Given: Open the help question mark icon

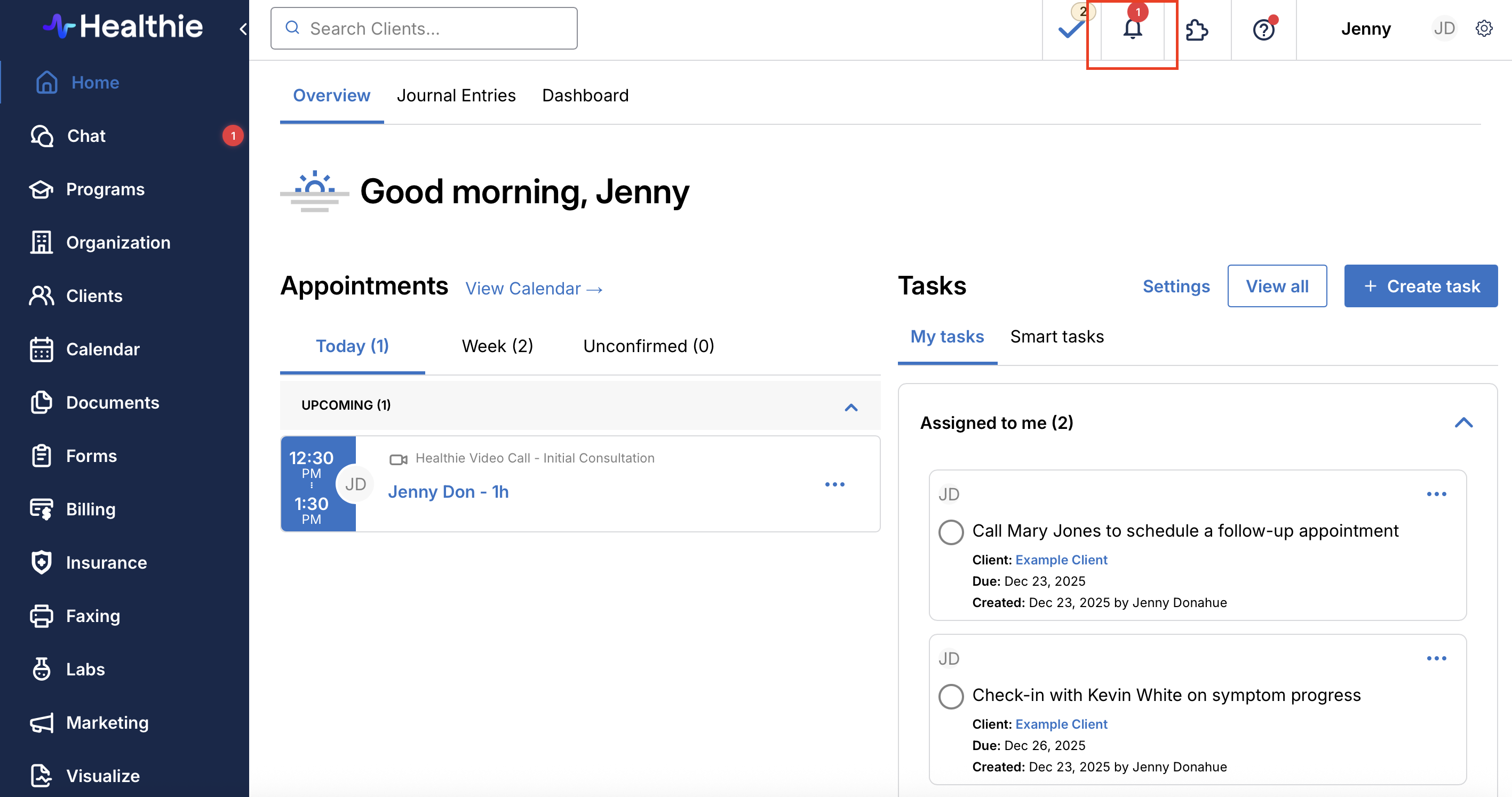Looking at the screenshot, I should tap(1263, 29).
